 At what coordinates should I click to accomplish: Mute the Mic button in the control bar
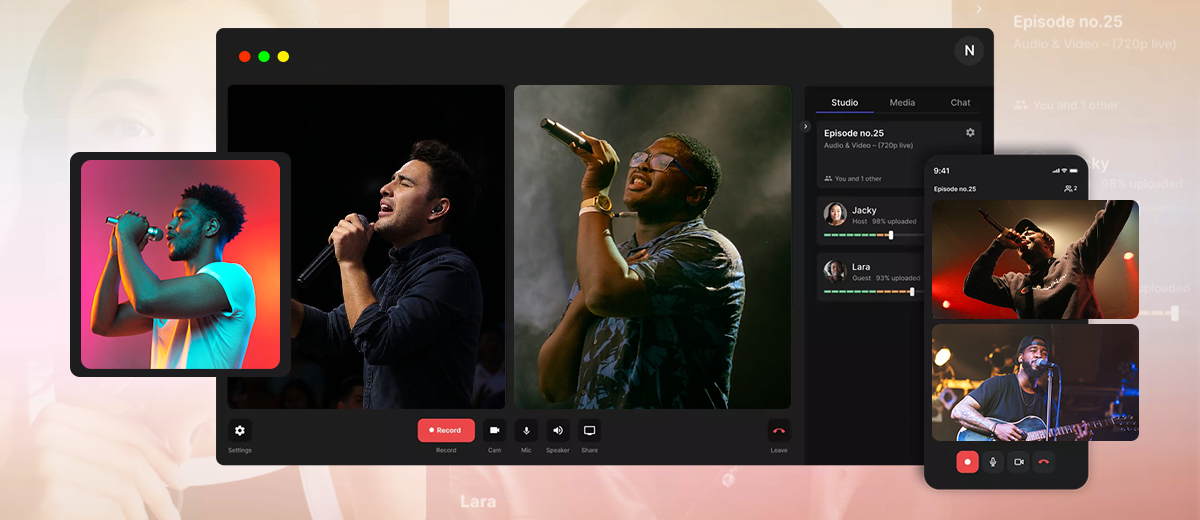[x=526, y=430]
